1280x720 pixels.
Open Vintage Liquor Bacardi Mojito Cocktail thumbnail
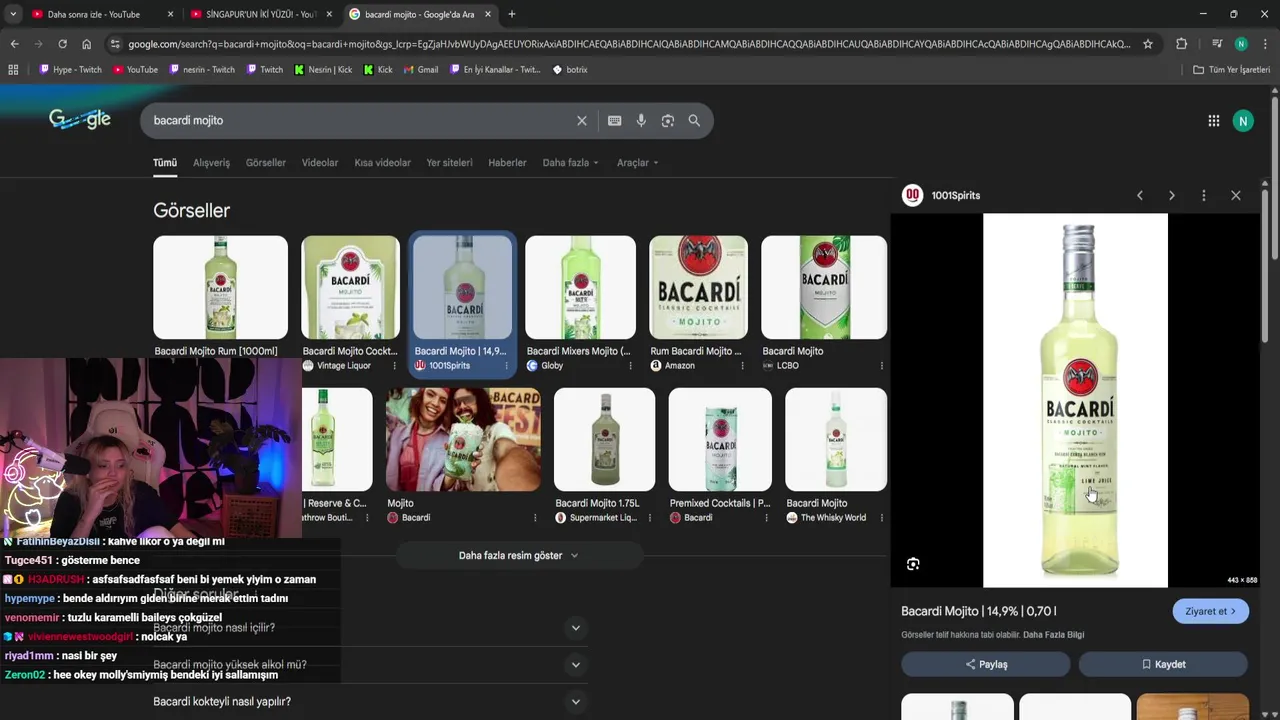(350, 288)
